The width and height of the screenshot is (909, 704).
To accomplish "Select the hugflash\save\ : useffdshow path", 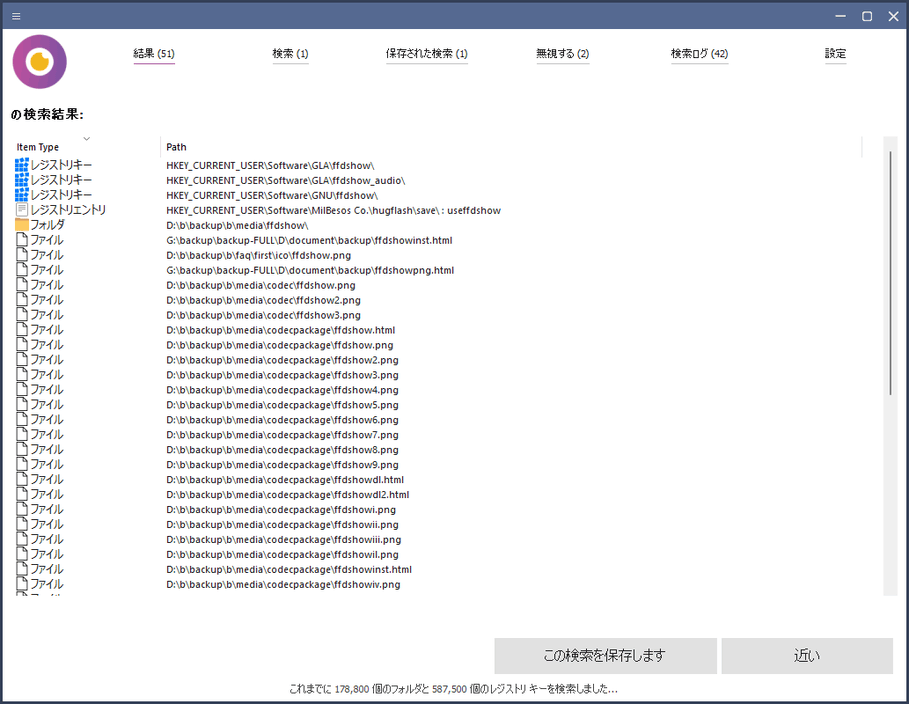I will tap(333, 211).
